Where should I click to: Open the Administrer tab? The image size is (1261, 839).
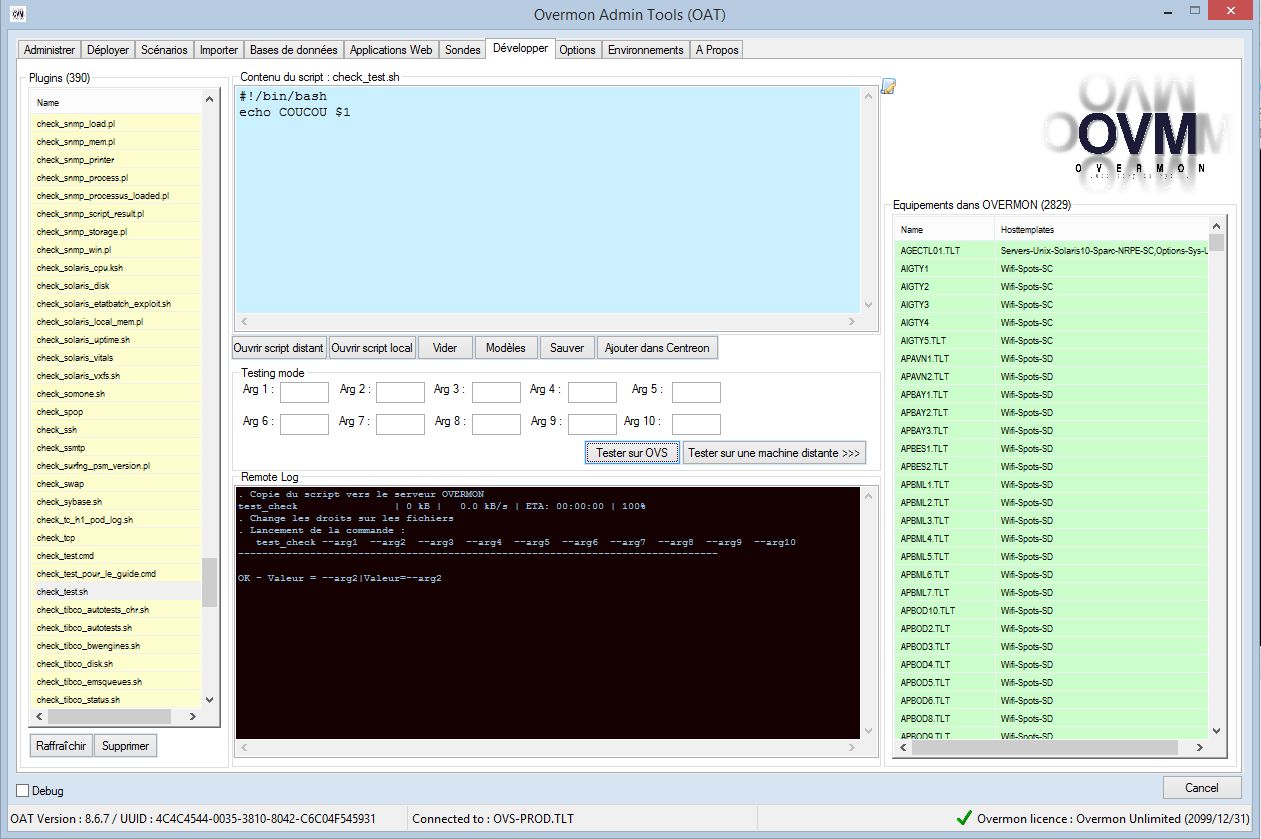pyautogui.click(x=49, y=50)
